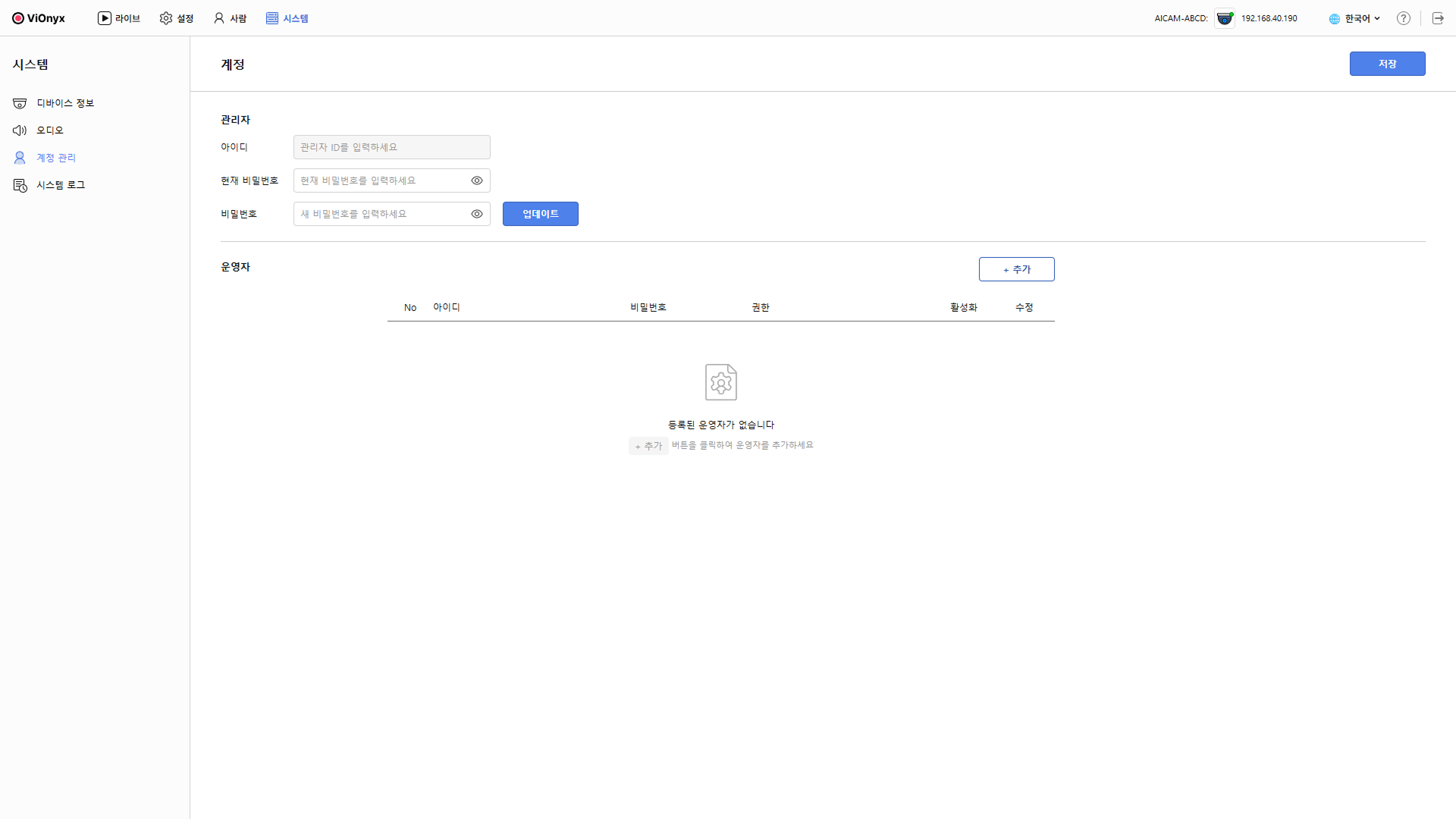1456x819 pixels.
Task: Open the help question mark icon
Action: (1404, 18)
